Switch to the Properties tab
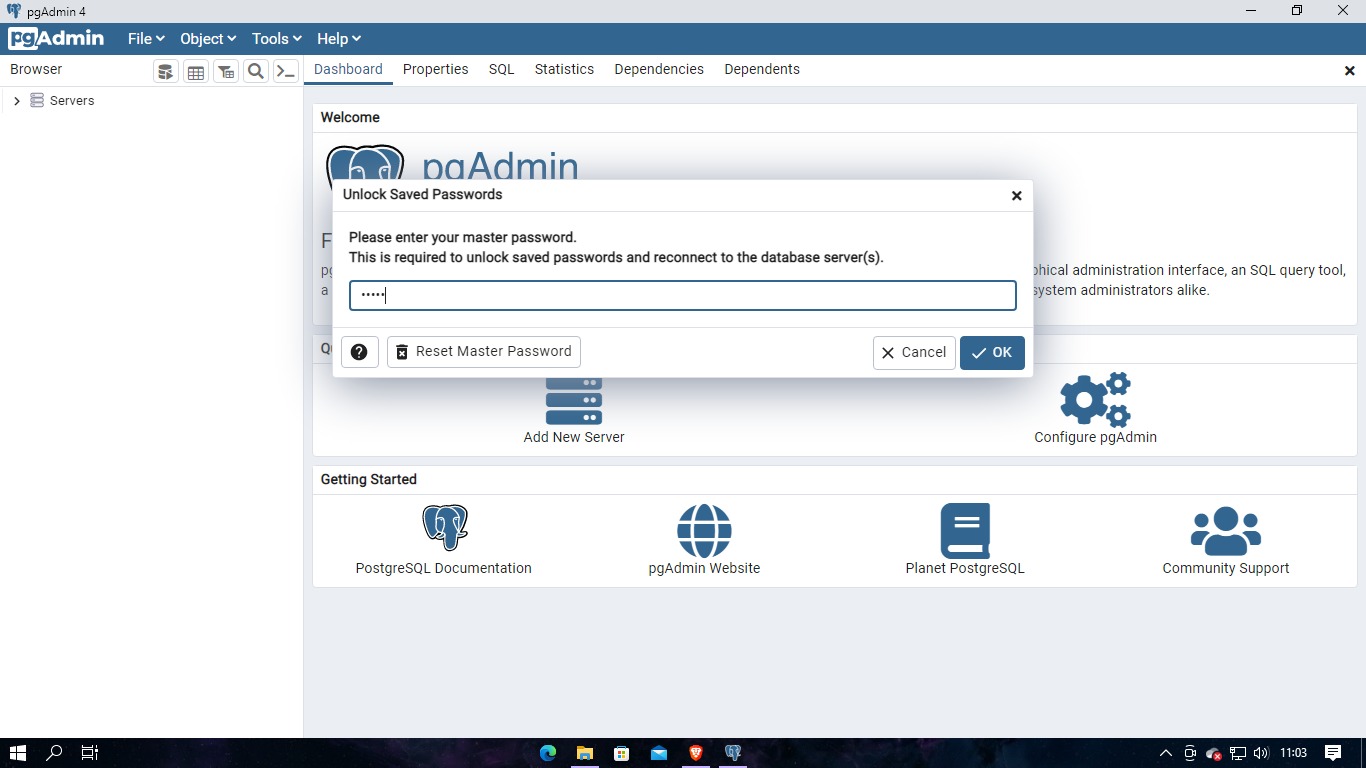The image size is (1366, 768). click(x=436, y=69)
